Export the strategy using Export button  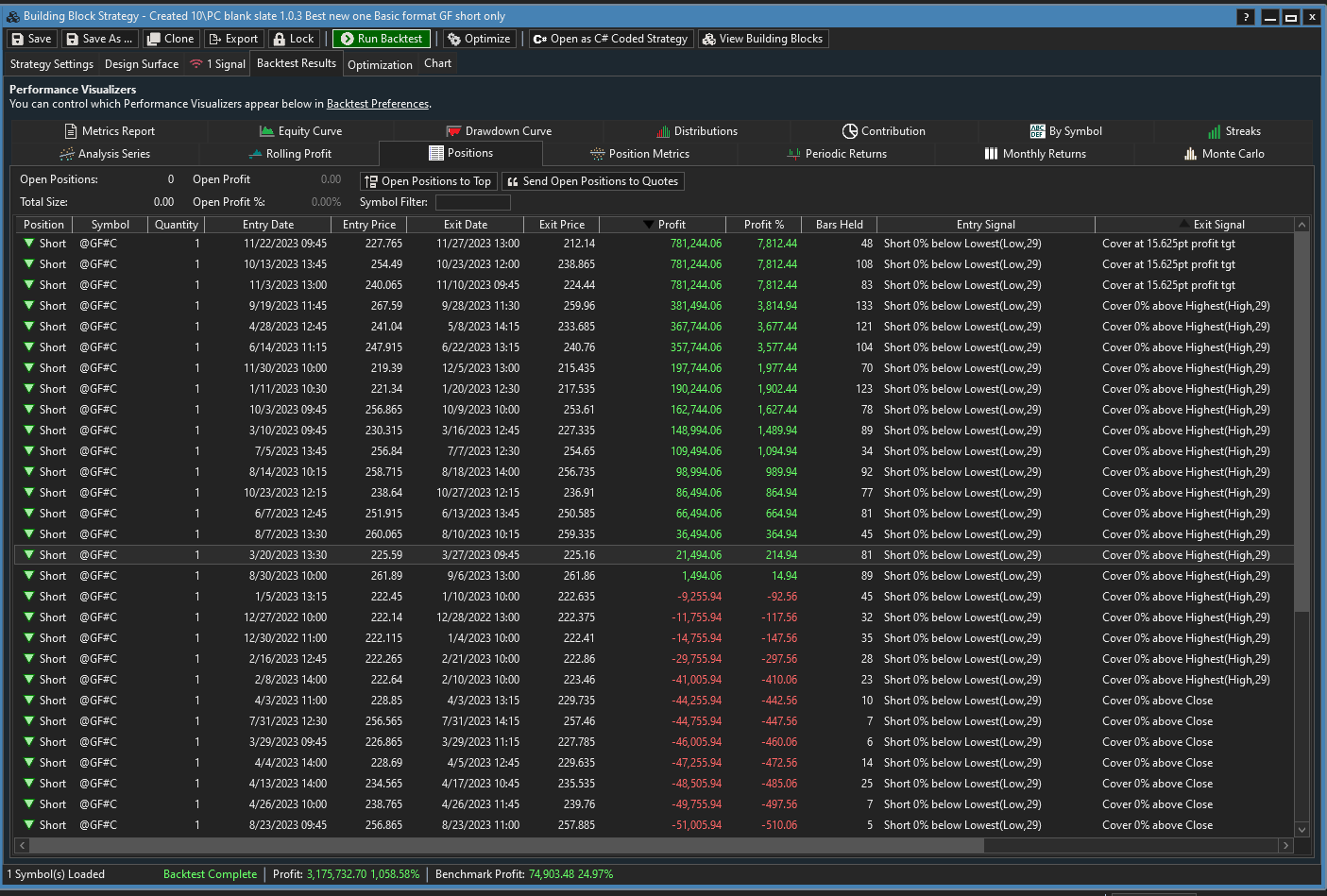click(232, 39)
